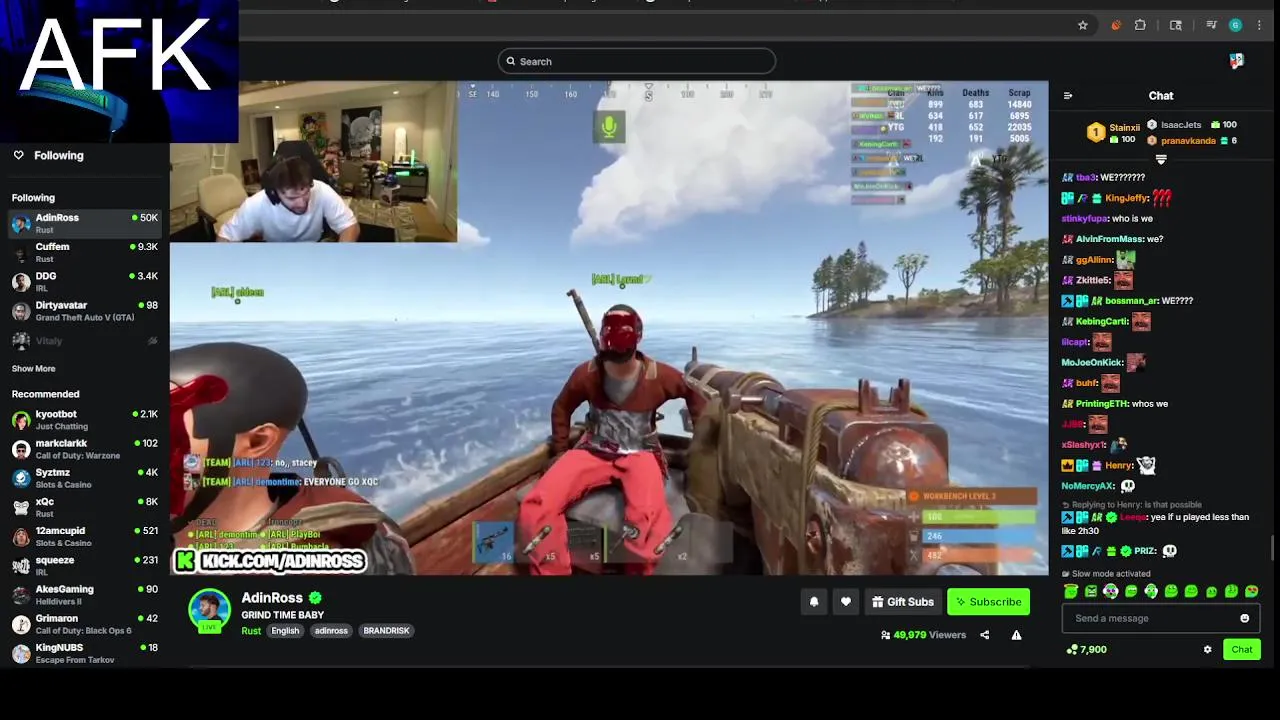Click the first green emote in the quick bar
This screenshot has height=720, width=1280.
click(1071, 591)
